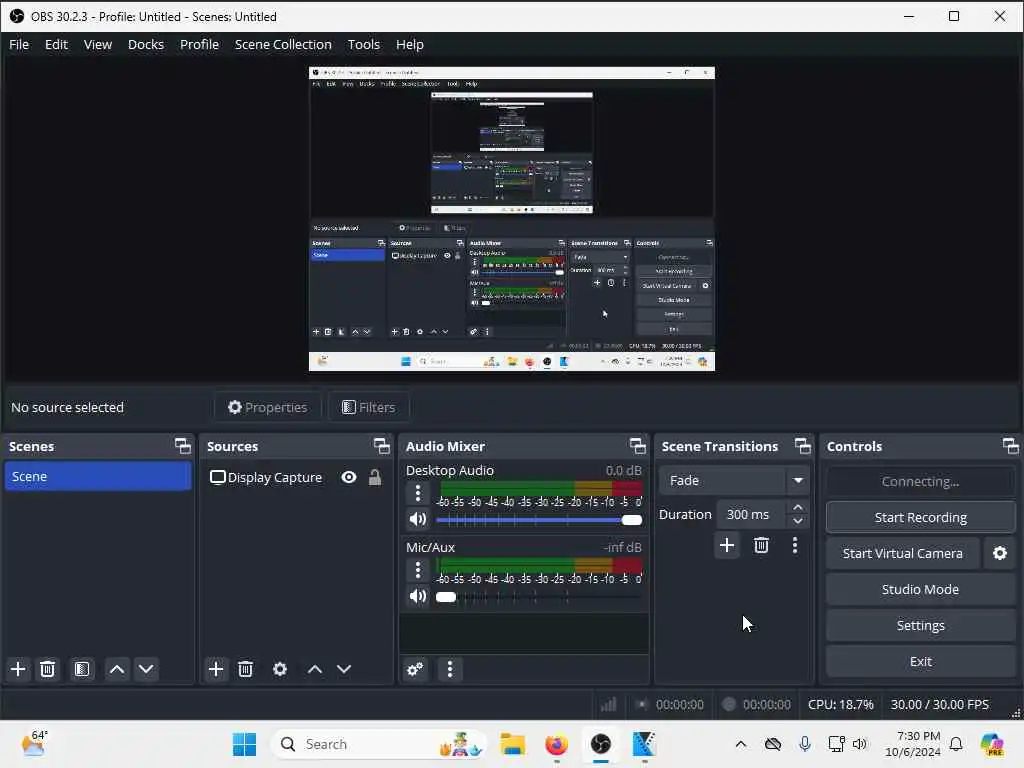Open the Profile menu
The width and height of the screenshot is (1024, 768).
[199, 44]
